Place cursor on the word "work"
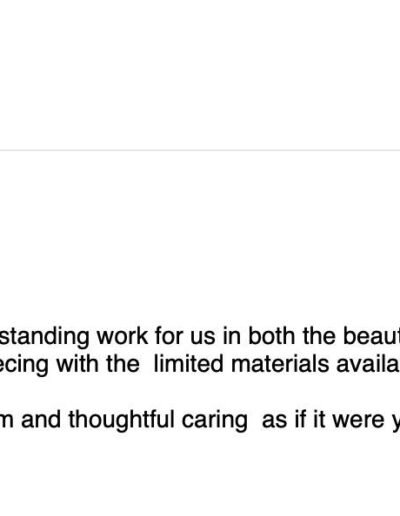Viewport: 400px width, 516px height. tap(122, 336)
